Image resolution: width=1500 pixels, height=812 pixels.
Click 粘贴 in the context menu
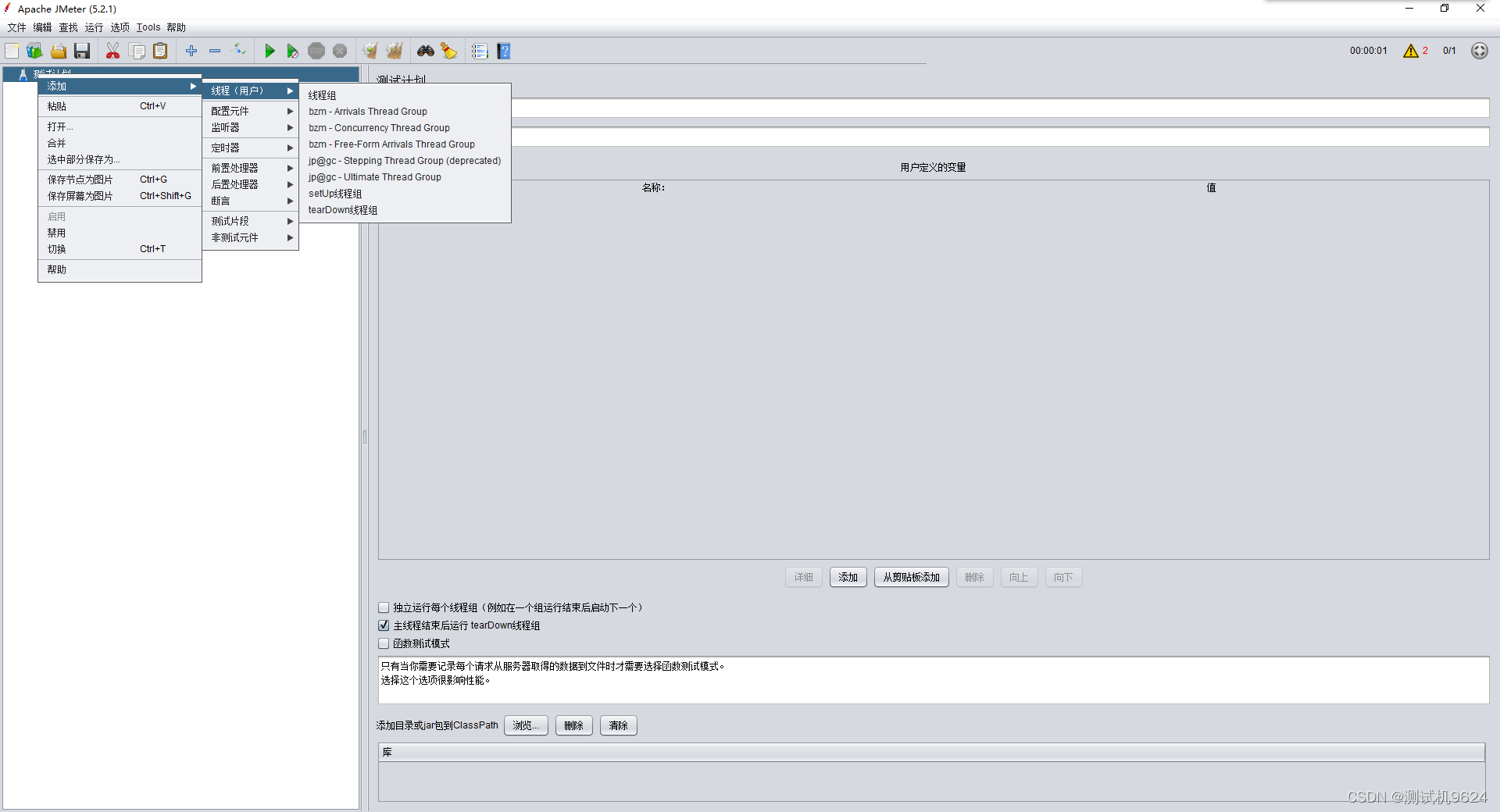click(120, 106)
